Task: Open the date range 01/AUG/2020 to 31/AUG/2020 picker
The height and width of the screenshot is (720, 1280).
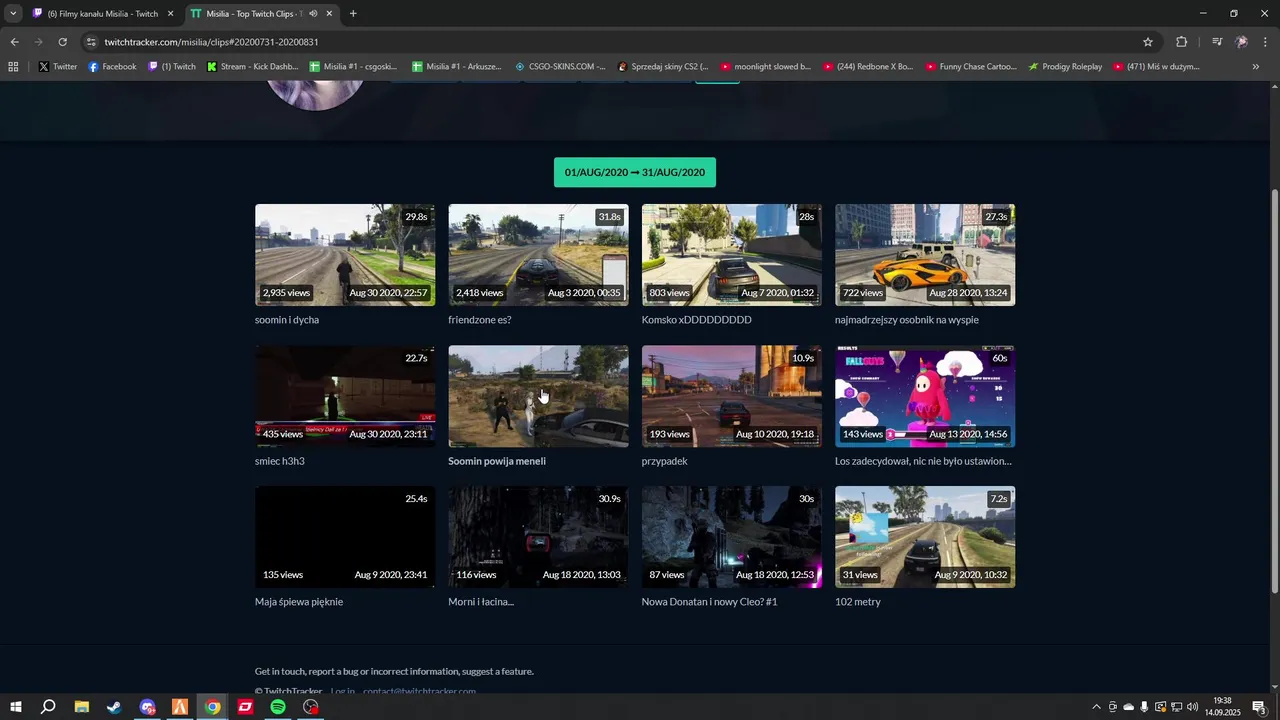Action: pyautogui.click(x=635, y=172)
